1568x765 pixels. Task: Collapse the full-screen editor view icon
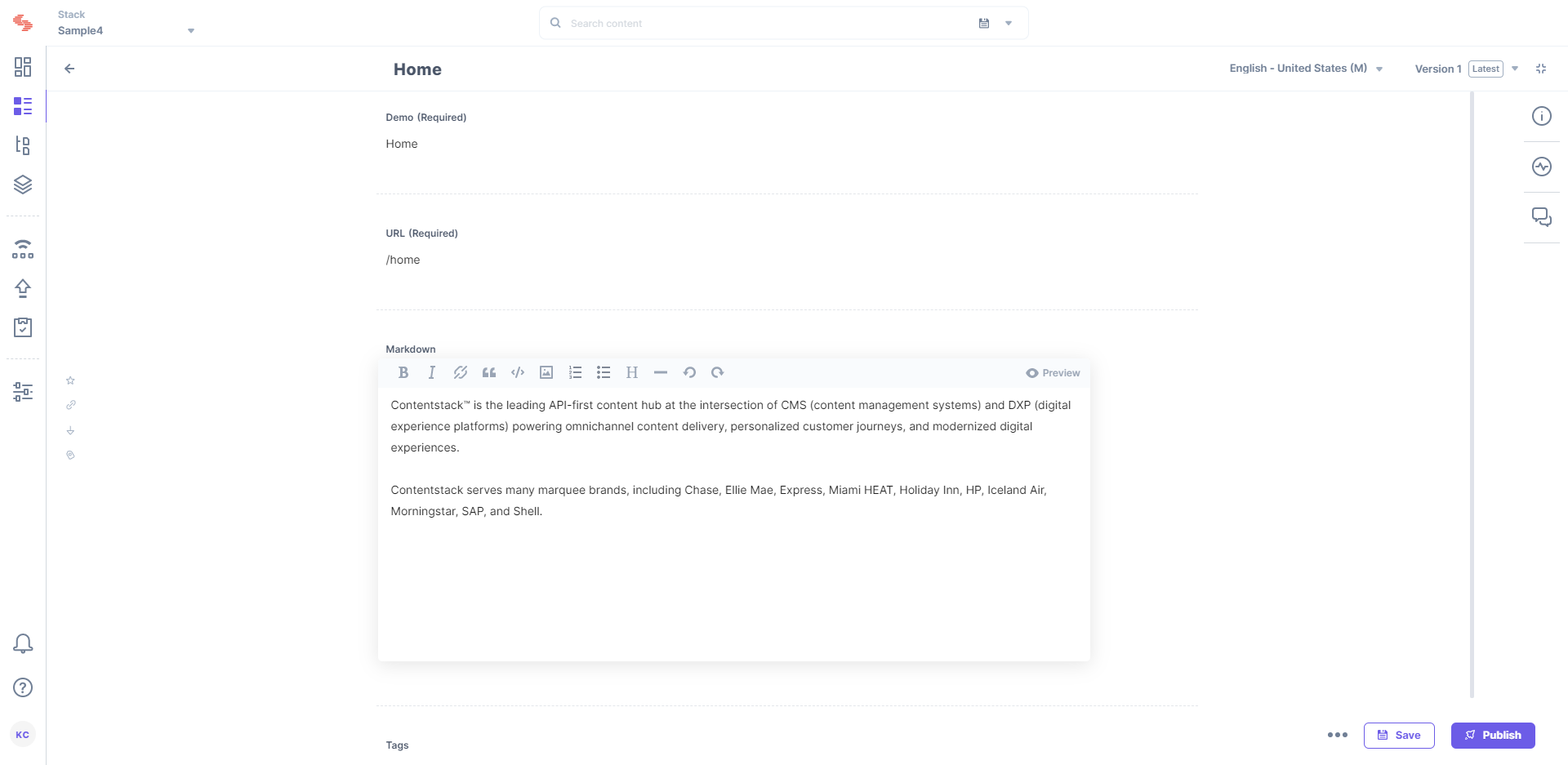click(x=1541, y=69)
